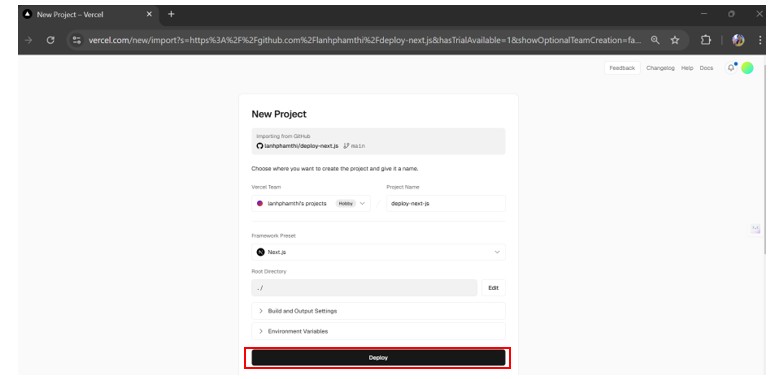Open the Chrome three-dot menu

pyautogui.click(x=760, y=41)
